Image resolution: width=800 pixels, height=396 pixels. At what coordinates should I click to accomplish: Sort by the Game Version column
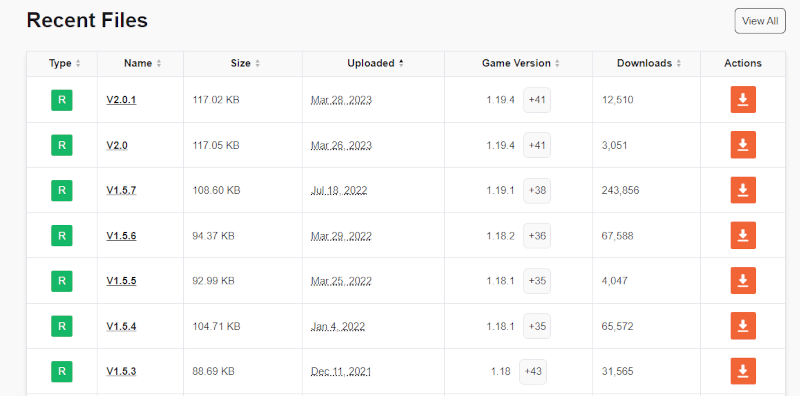tap(518, 63)
